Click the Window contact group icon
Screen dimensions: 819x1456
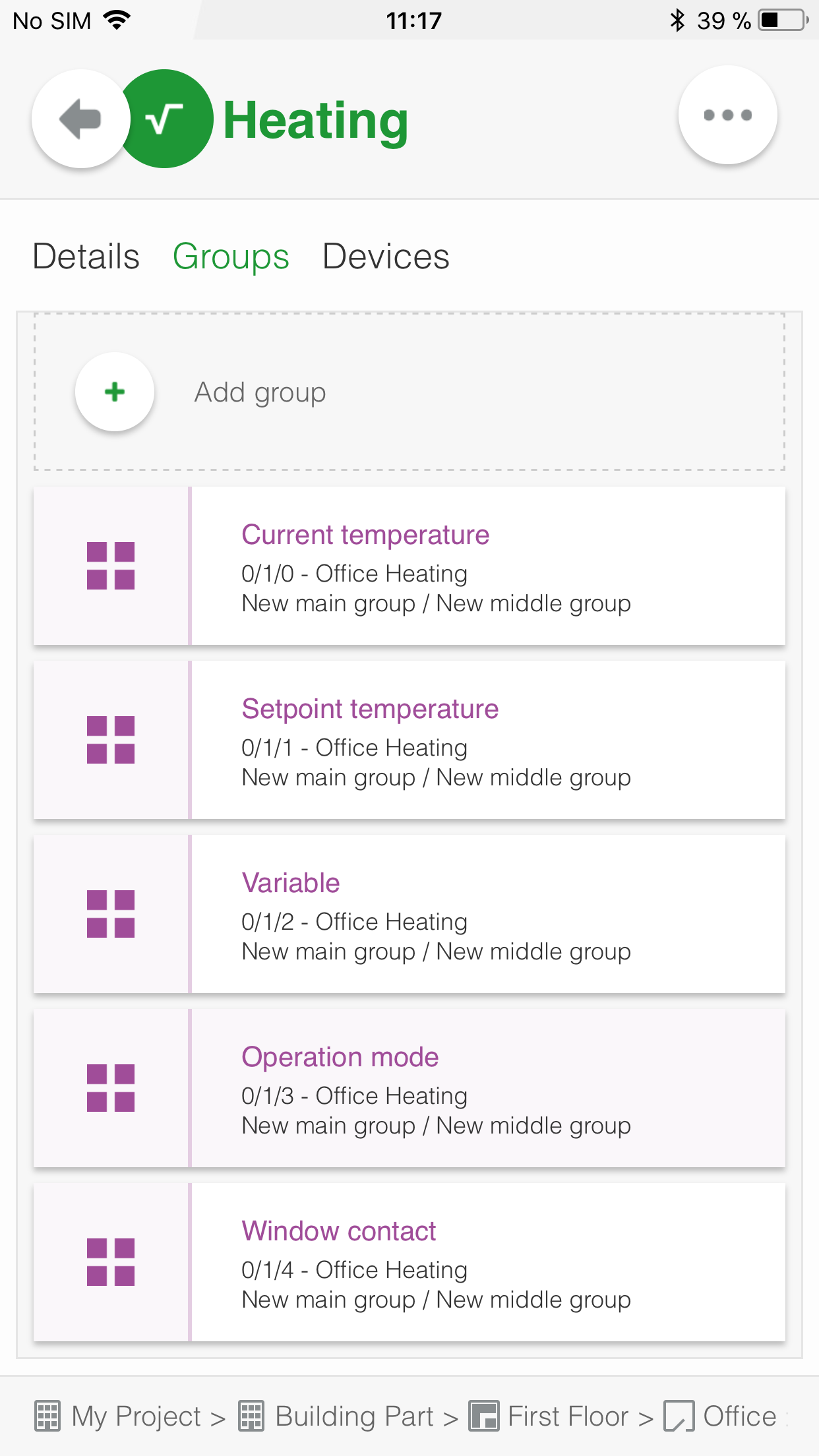(111, 1261)
